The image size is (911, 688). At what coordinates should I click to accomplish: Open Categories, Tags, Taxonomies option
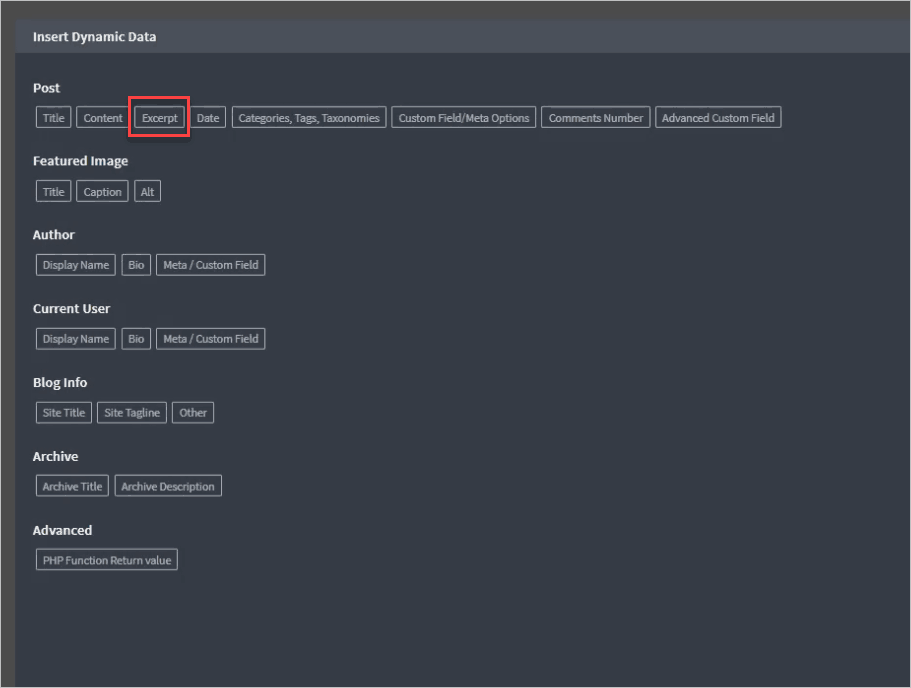[x=309, y=118]
